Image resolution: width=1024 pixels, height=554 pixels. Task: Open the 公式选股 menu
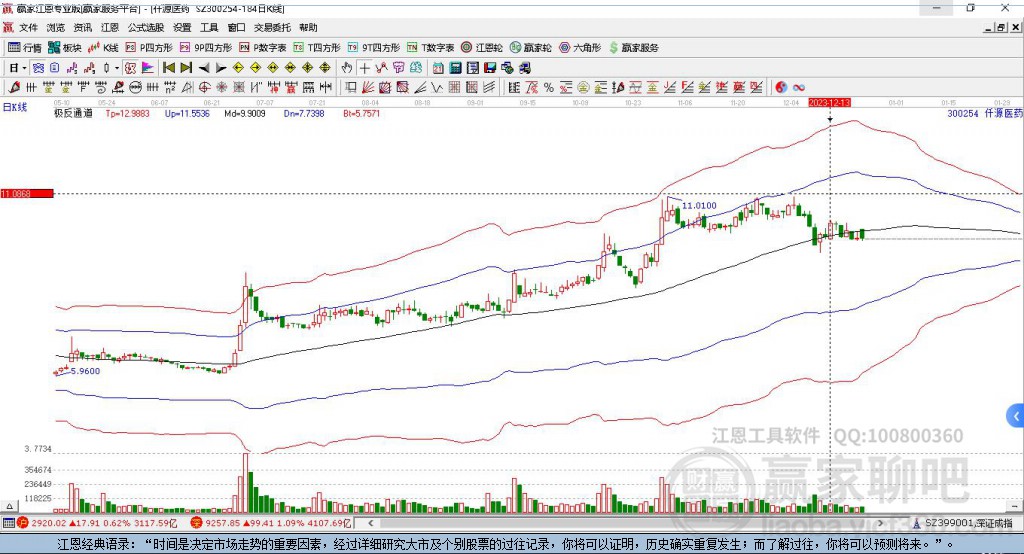click(146, 27)
